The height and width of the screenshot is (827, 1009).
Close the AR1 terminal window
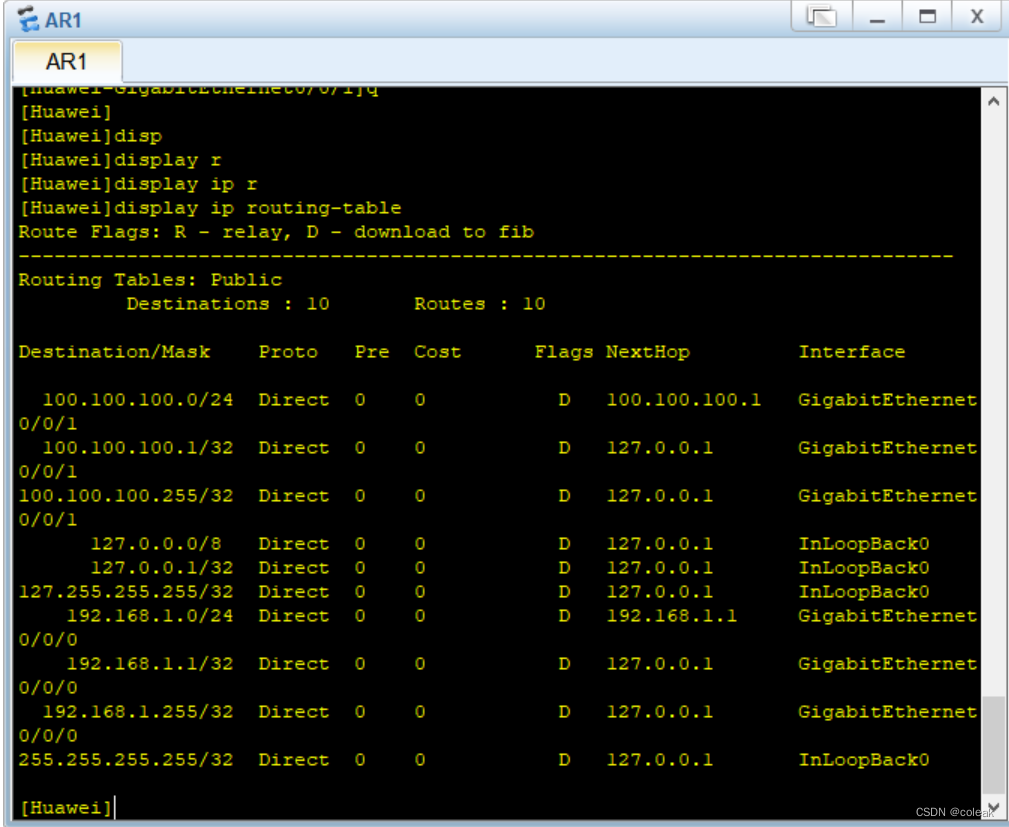(x=977, y=16)
